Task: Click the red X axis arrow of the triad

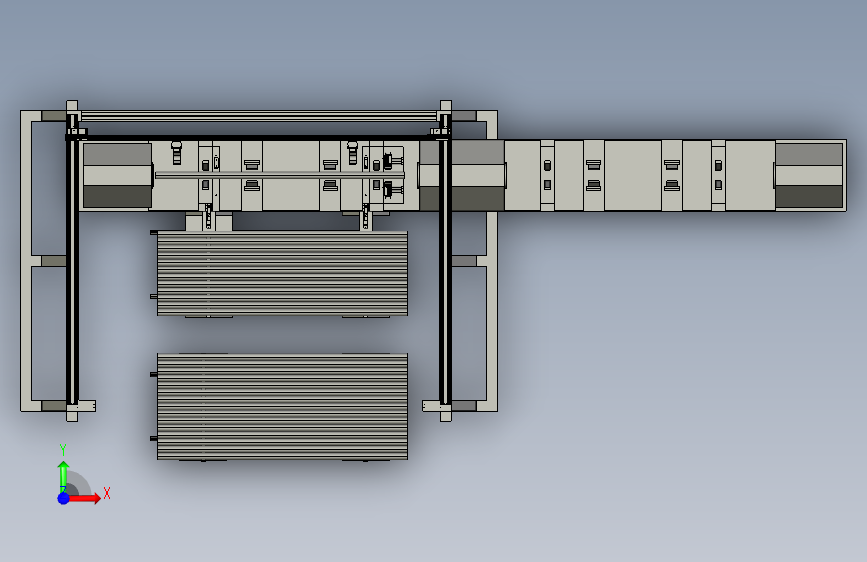Action: [84, 498]
